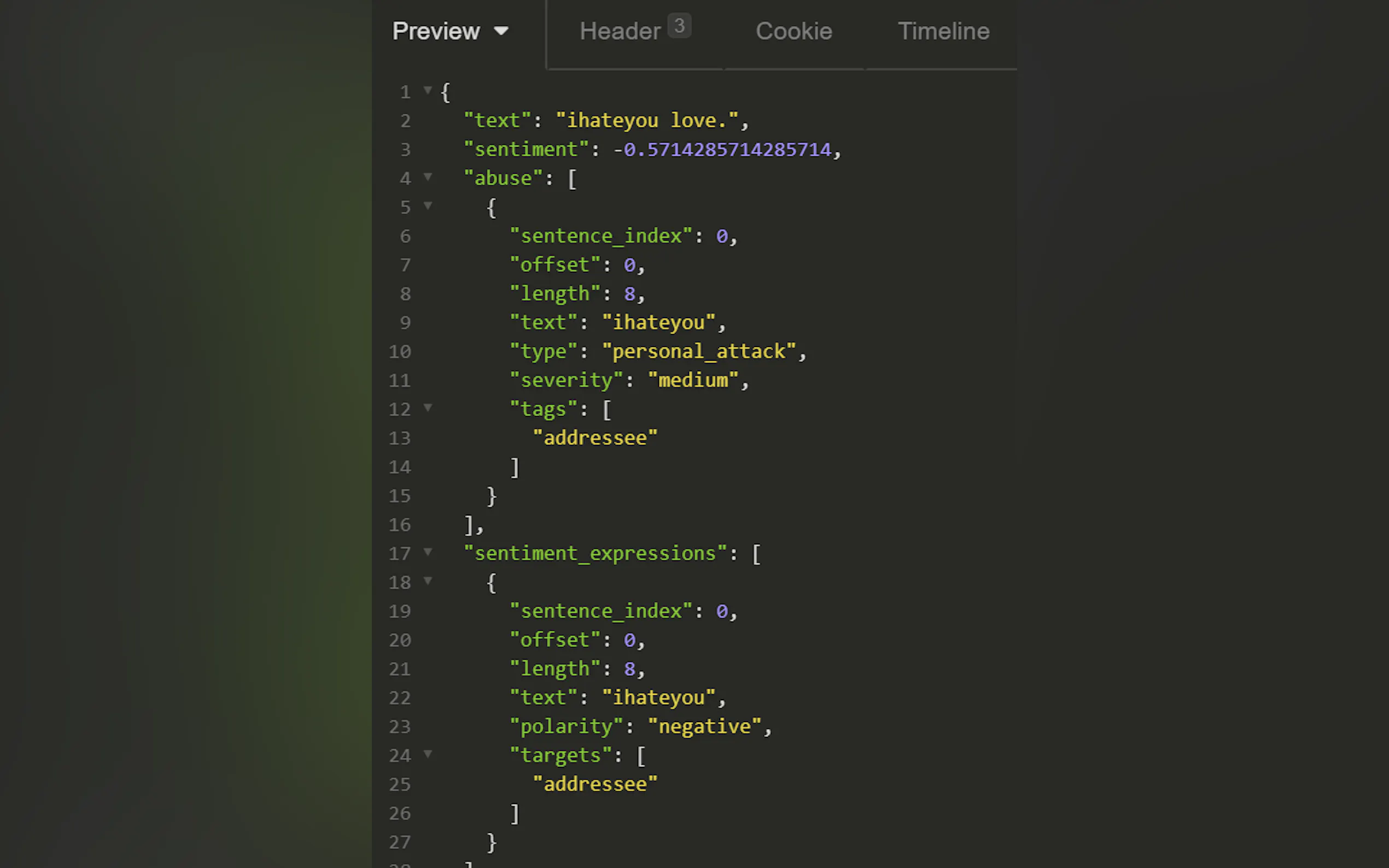Click line number 10 in the gutter

click(x=400, y=351)
